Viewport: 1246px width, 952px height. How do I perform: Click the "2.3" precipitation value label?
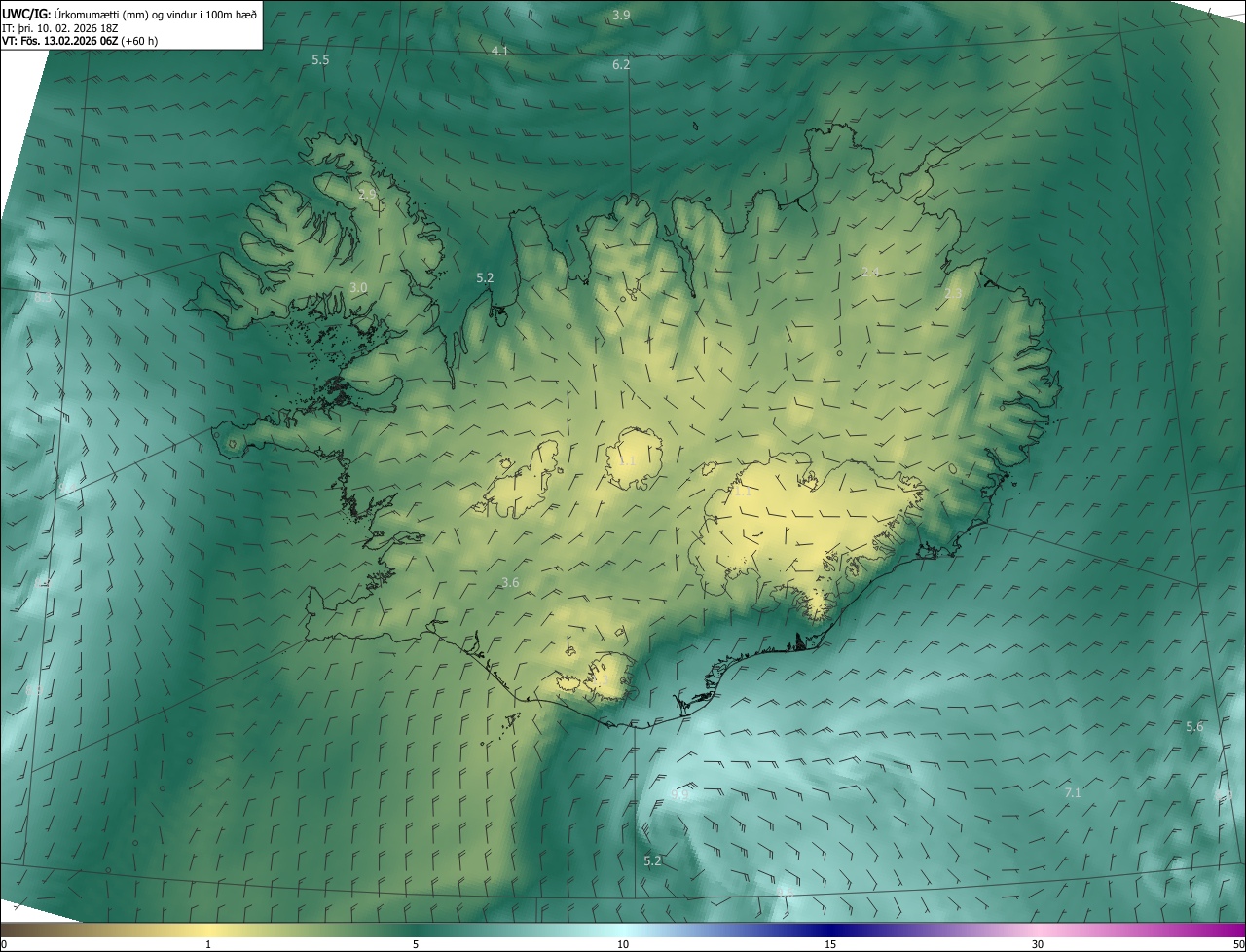[x=953, y=293]
